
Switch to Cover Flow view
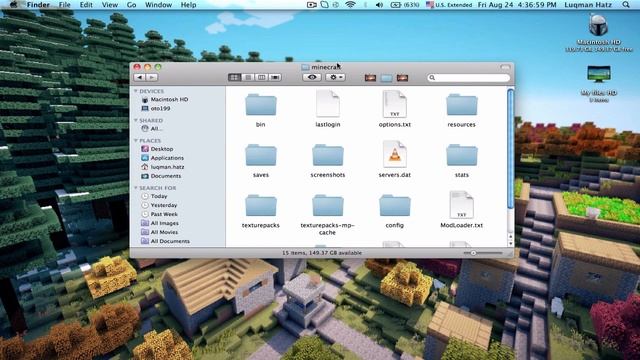point(275,77)
